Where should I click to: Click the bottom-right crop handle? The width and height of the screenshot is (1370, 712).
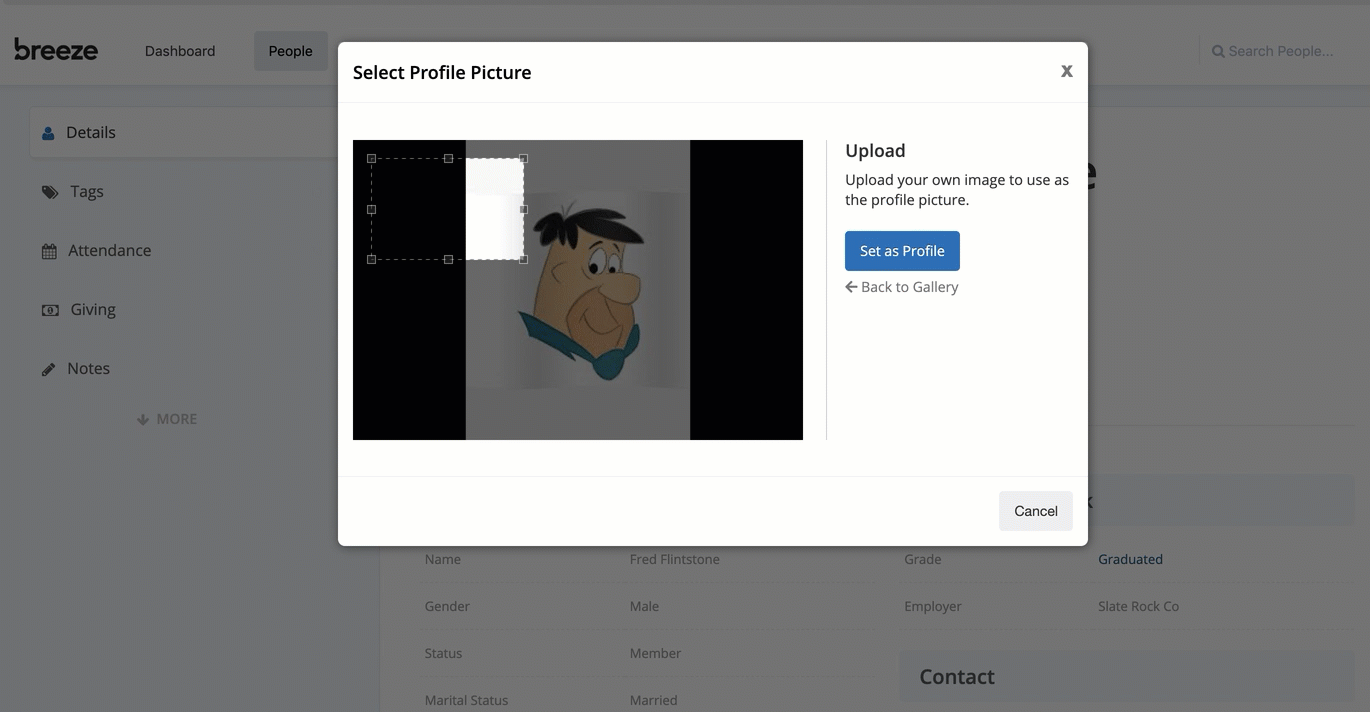[x=524, y=259]
